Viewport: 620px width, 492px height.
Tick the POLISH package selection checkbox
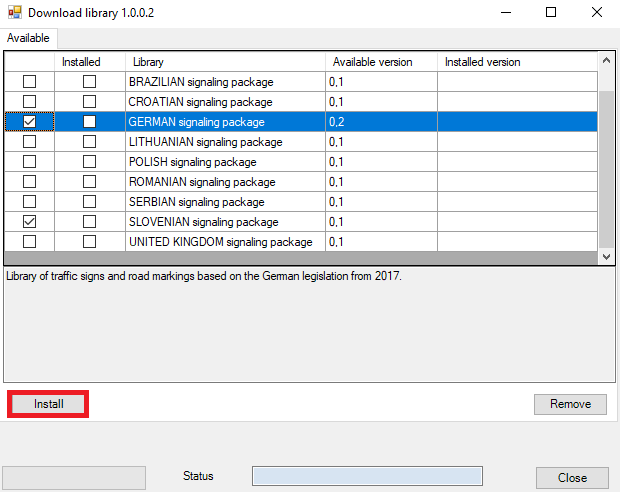(x=30, y=162)
